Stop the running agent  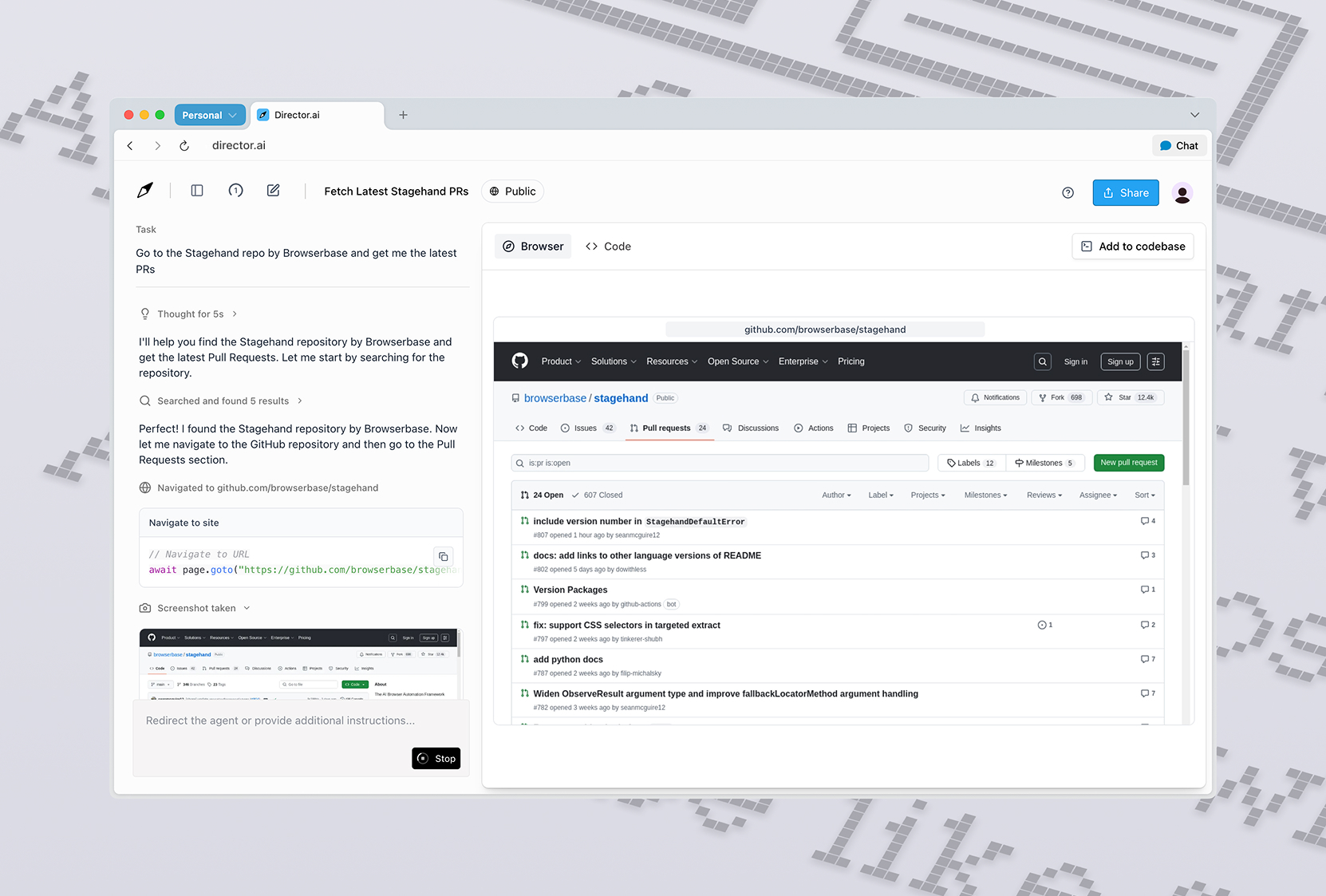[x=436, y=758]
